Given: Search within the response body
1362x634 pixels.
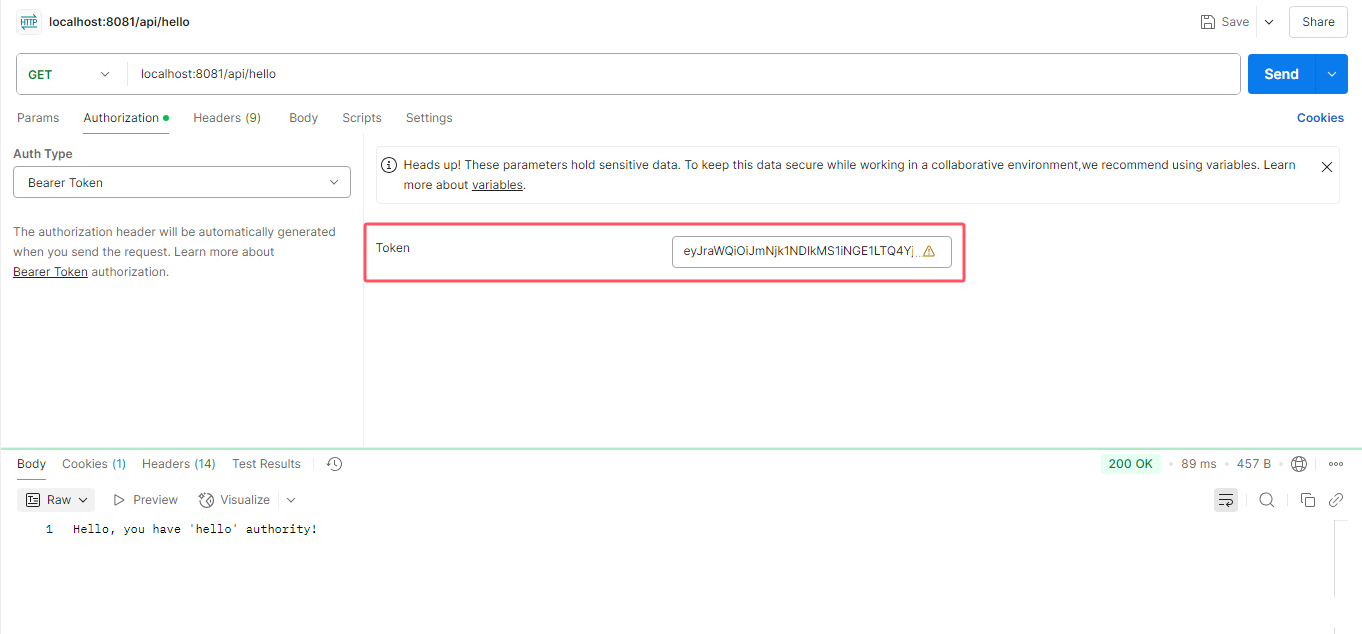Looking at the screenshot, I should pos(1267,500).
